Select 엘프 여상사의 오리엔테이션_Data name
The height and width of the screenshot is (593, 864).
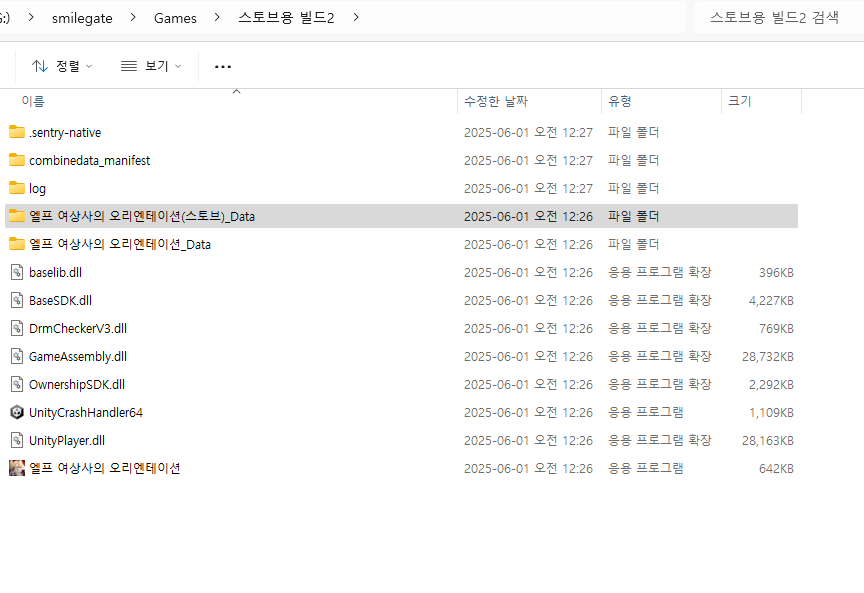click(x=120, y=244)
